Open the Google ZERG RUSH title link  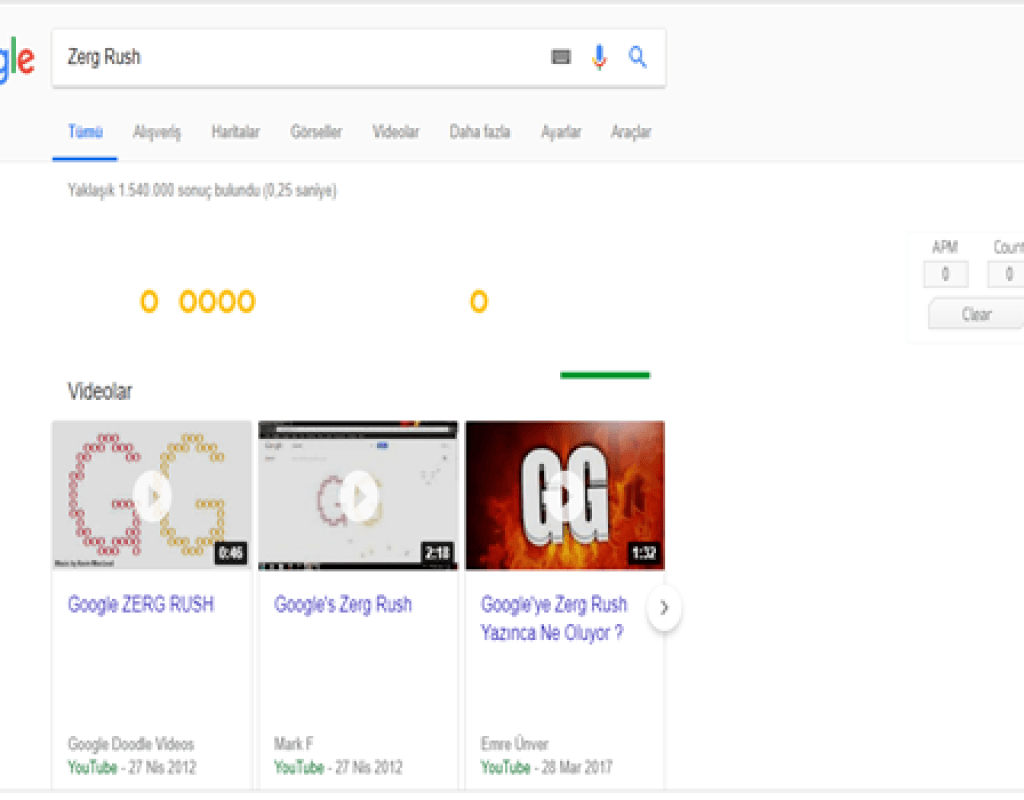pos(141,605)
